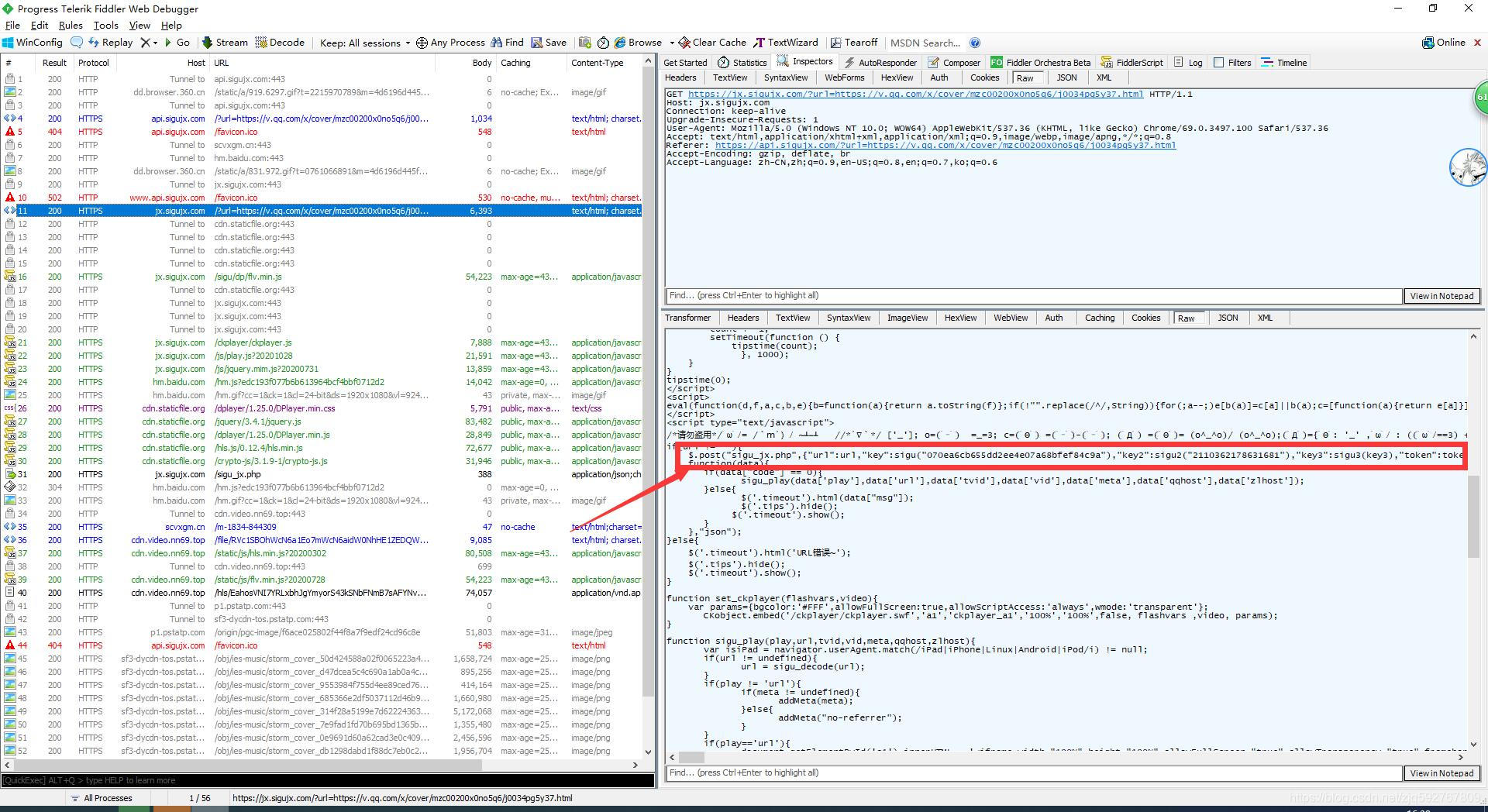The height and width of the screenshot is (812, 1488).
Task: Toggle the Decode option
Action: 280,43
